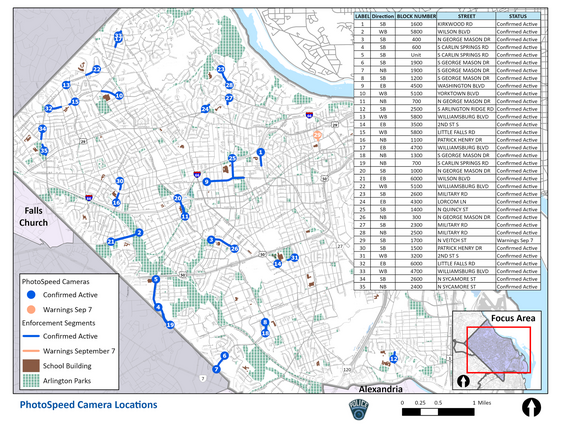The image size is (561, 433).
Task: Select camera marker 20 on the map
Action: click(x=177, y=198)
